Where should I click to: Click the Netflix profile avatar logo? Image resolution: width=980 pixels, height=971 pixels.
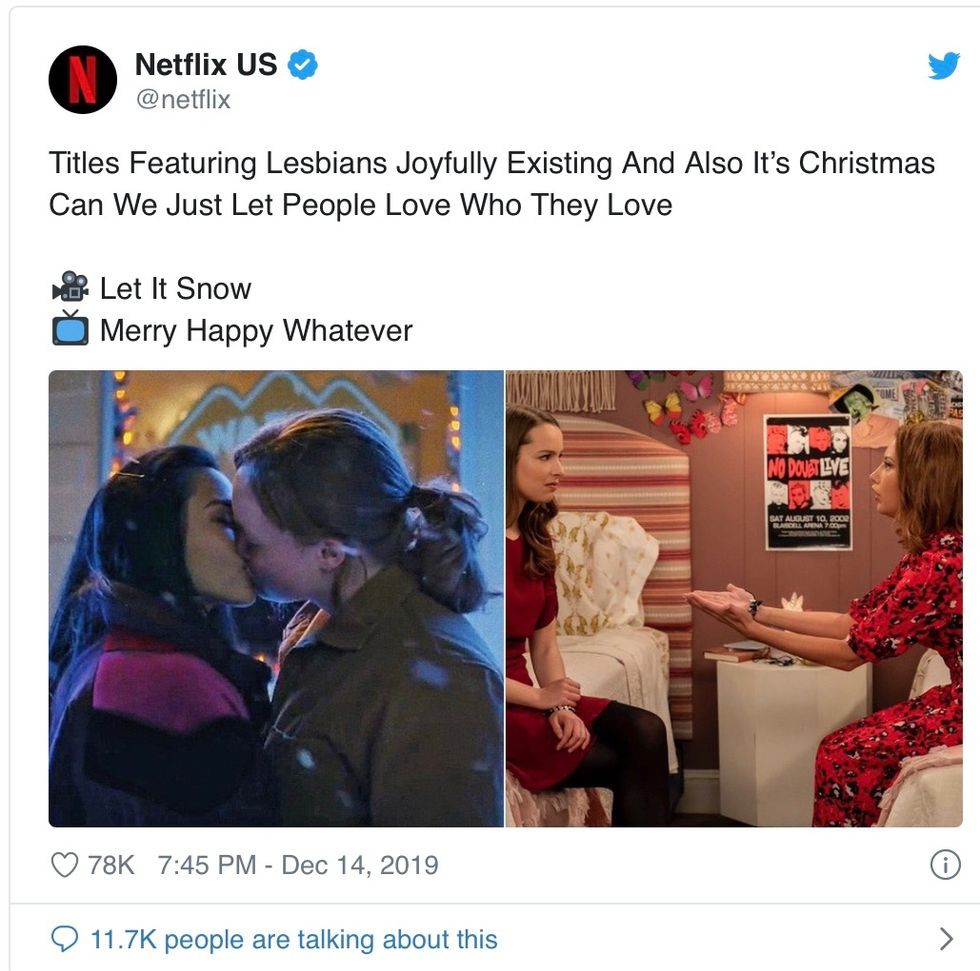point(82,79)
